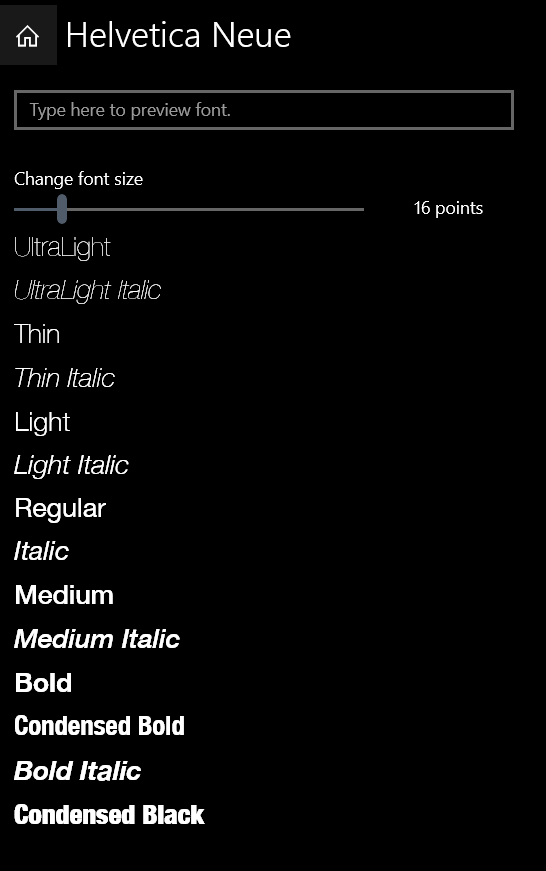Click the font preview text field

[264, 110]
